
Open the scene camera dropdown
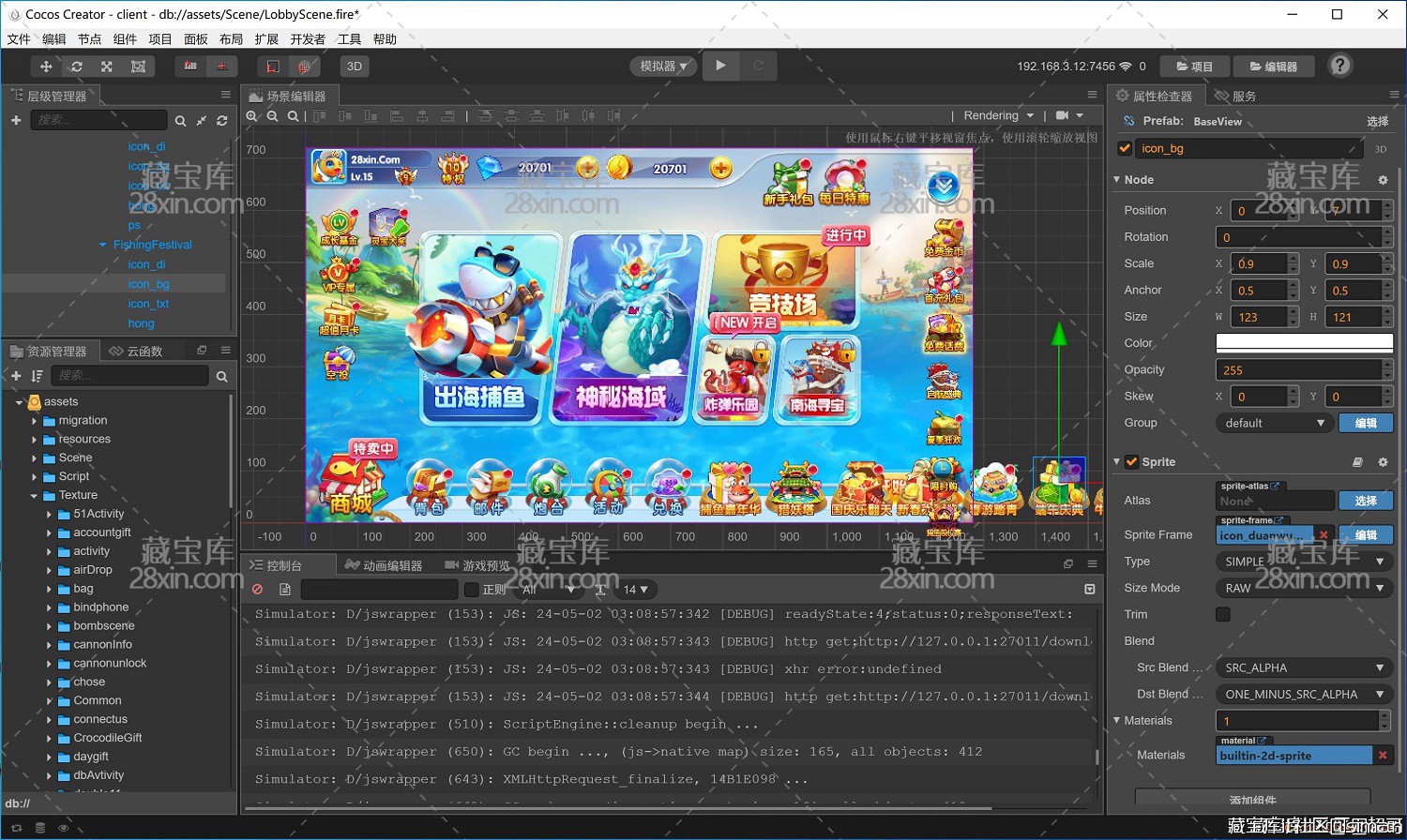1069,116
